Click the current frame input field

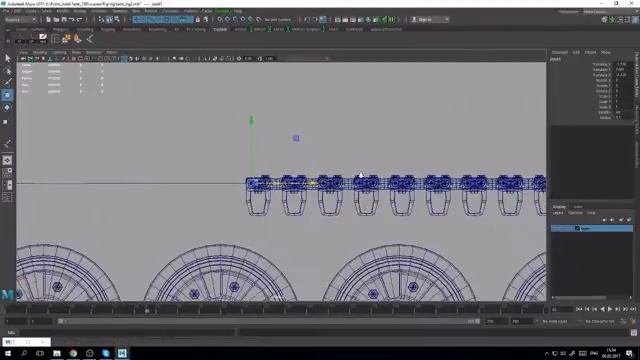coord(562,309)
